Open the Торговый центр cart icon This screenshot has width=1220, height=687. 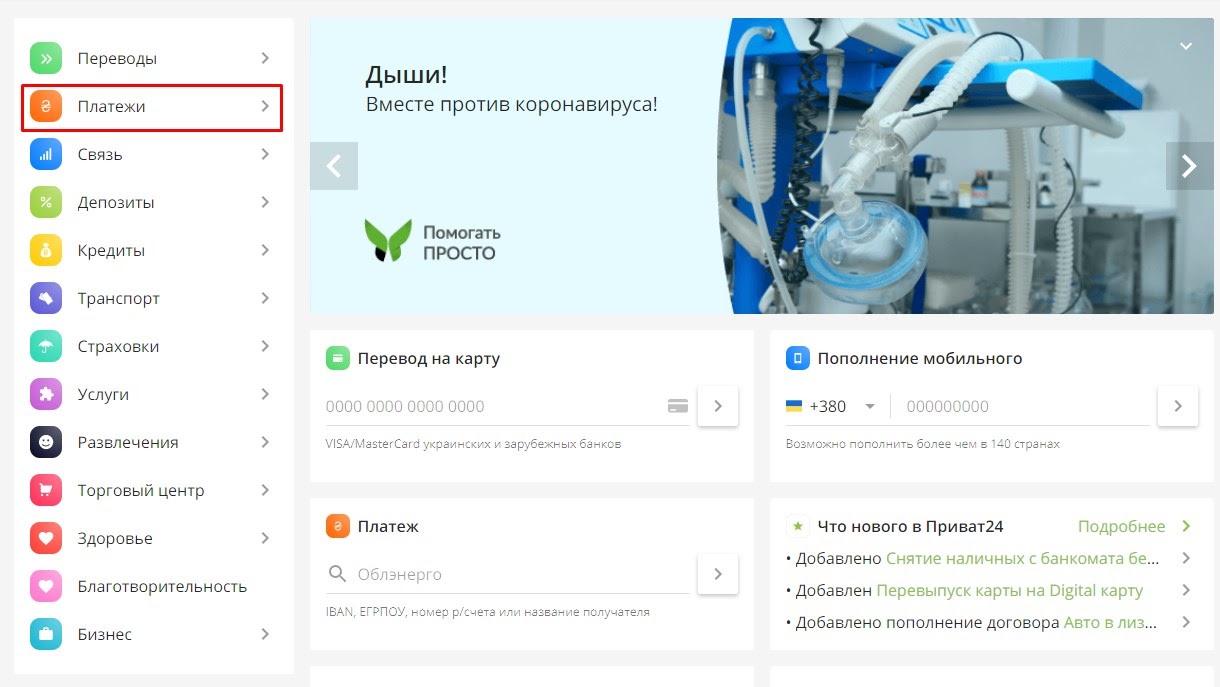pyautogui.click(x=46, y=490)
